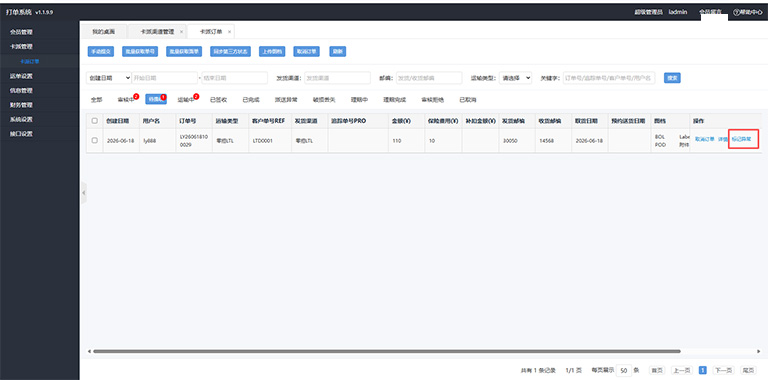Show the 审核中 status filter

coord(126,100)
